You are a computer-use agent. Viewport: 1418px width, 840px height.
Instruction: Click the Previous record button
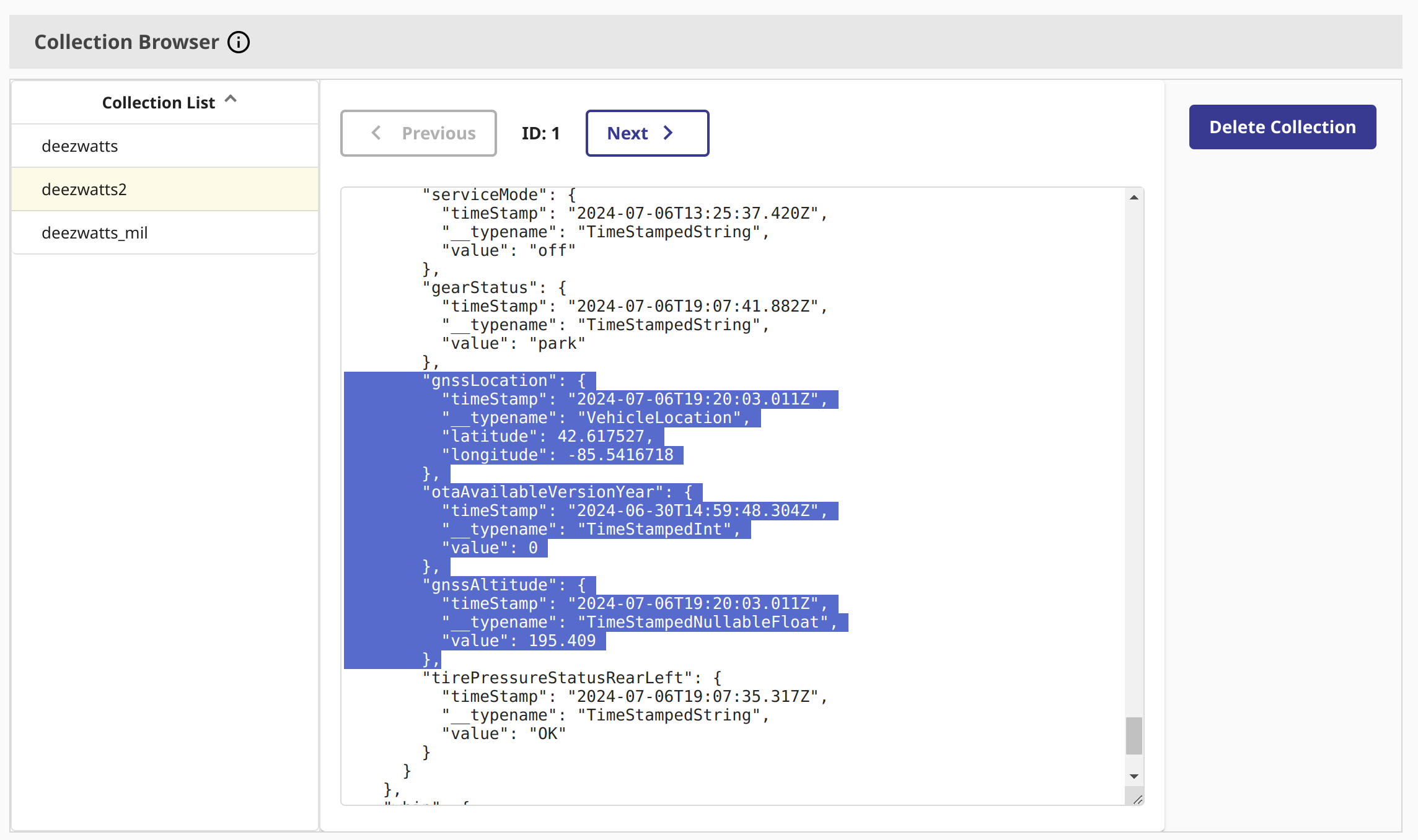click(418, 133)
